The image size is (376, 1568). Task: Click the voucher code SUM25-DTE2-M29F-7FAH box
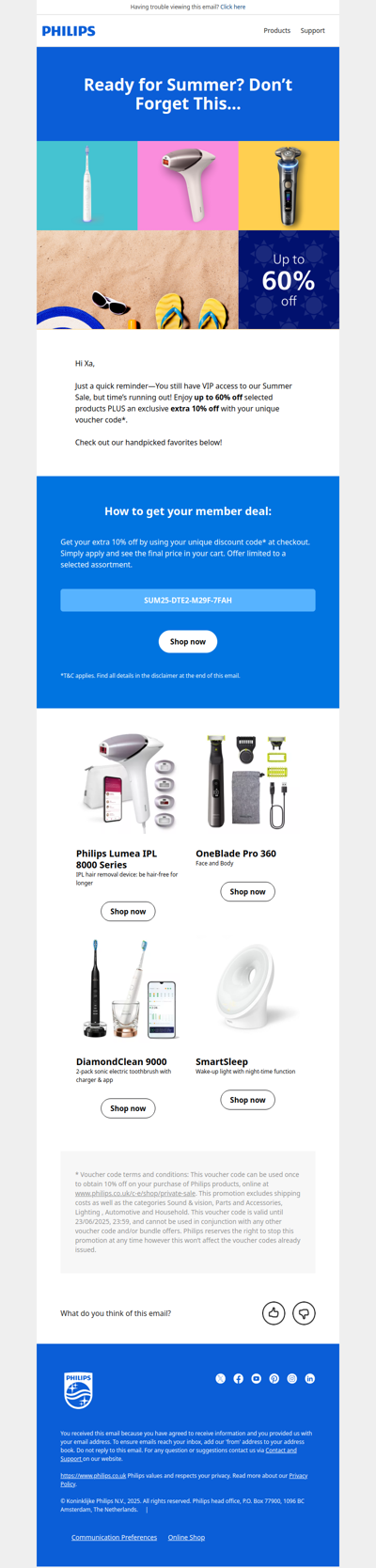pyautogui.click(x=188, y=600)
